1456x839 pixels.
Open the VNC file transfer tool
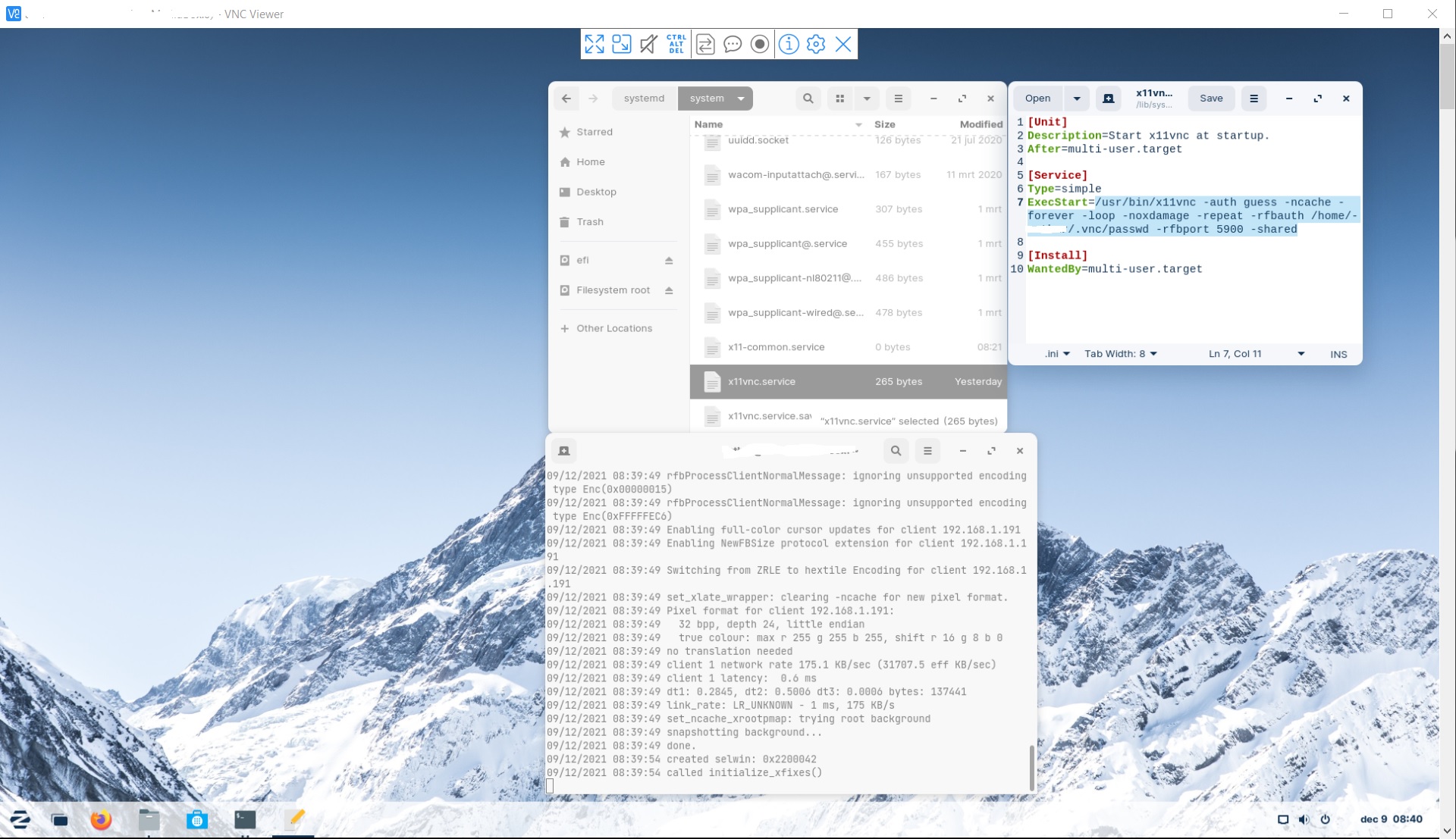click(x=704, y=44)
